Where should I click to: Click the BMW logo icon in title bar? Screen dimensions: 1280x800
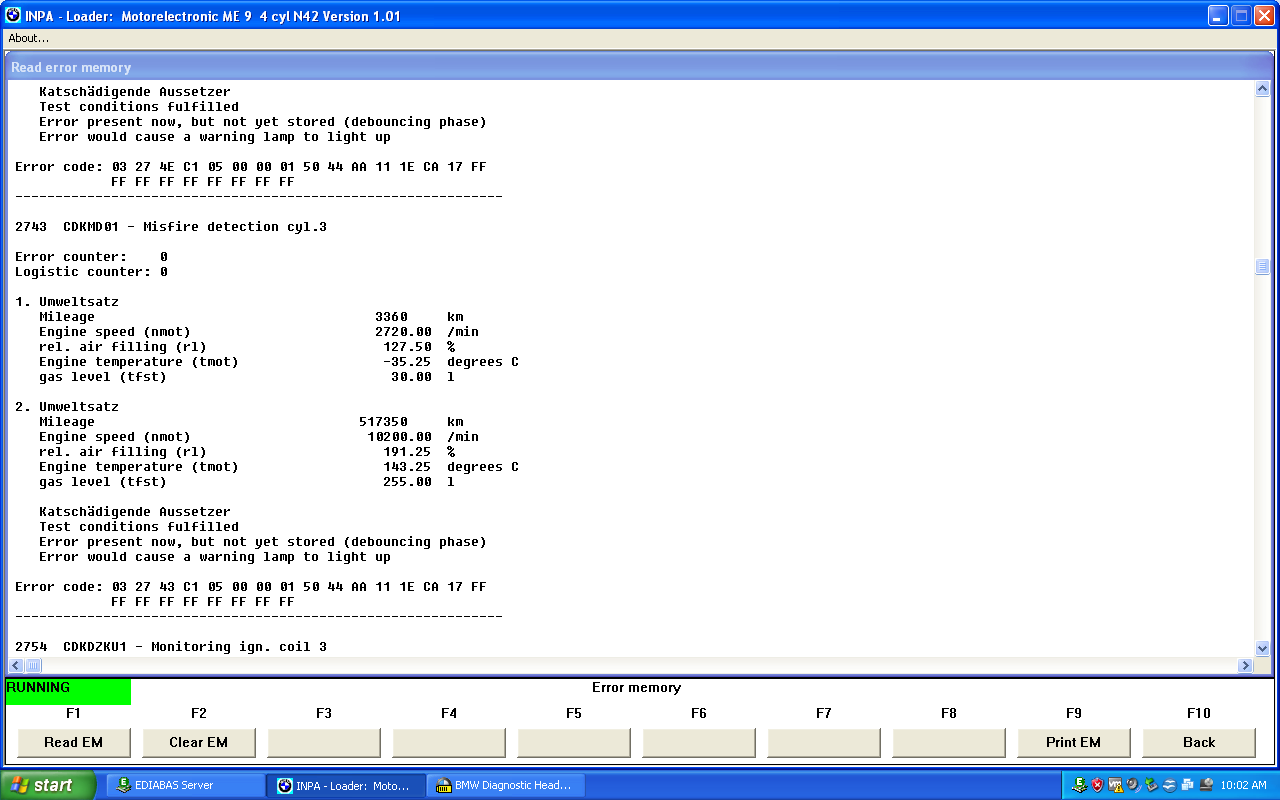13,15
